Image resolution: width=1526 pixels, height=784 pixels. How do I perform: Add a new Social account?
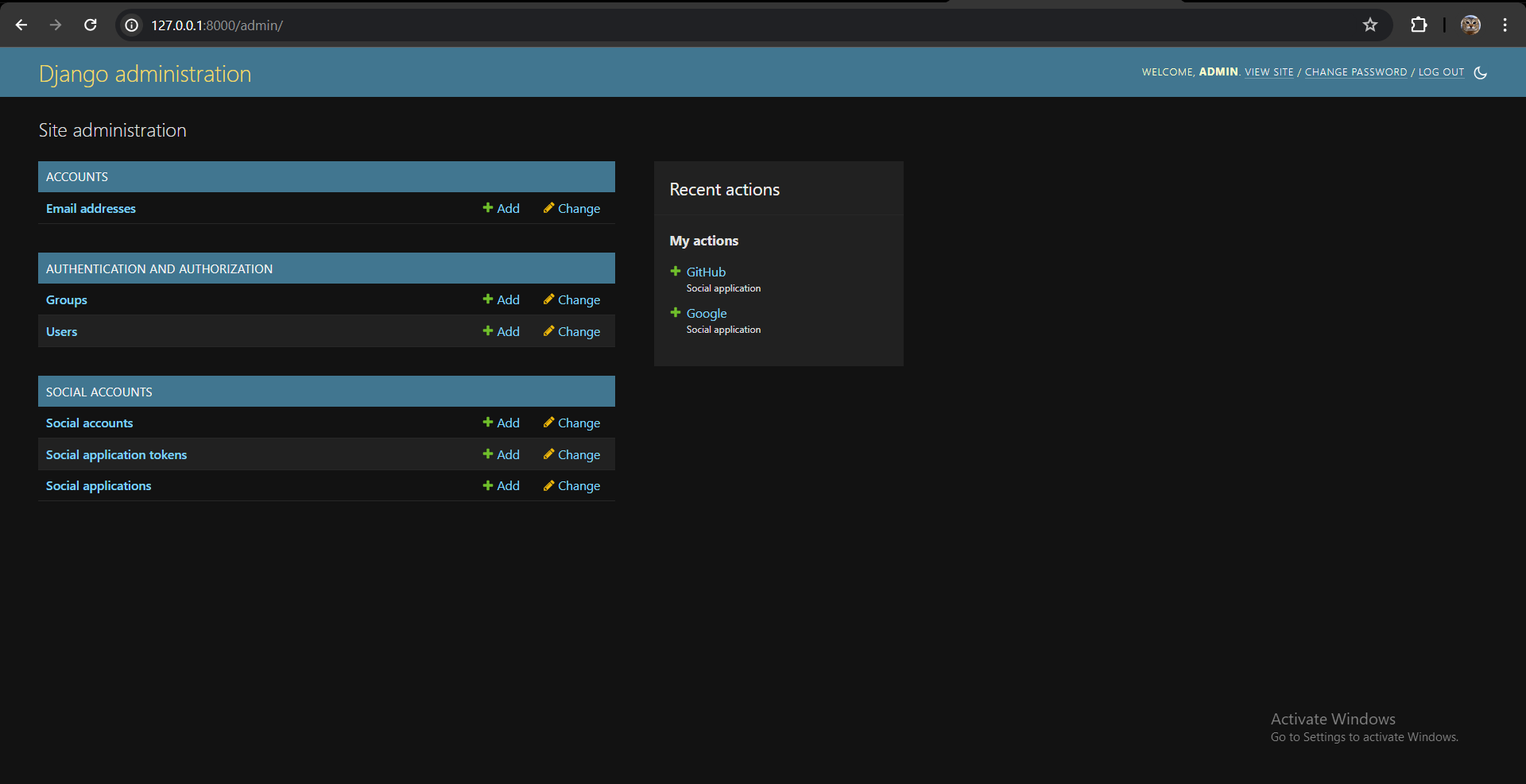[501, 423]
